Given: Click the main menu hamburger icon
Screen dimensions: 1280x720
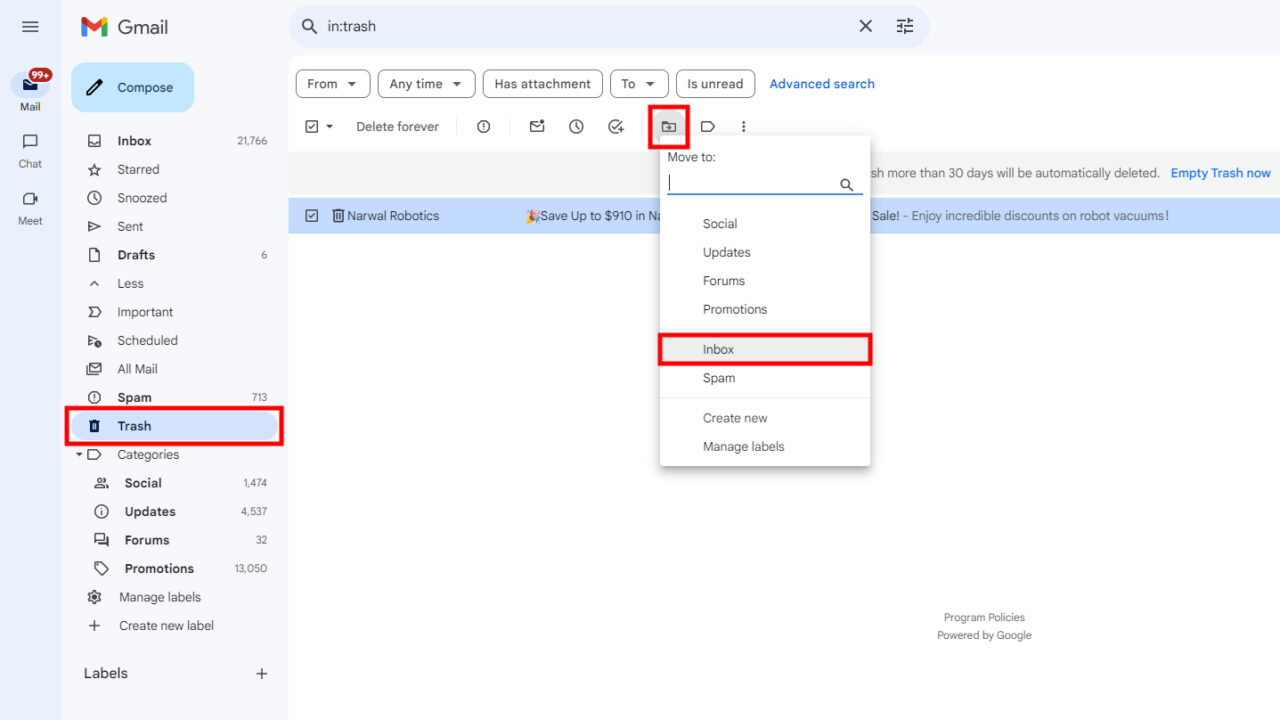Looking at the screenshot, I should (x=29, y=26).
